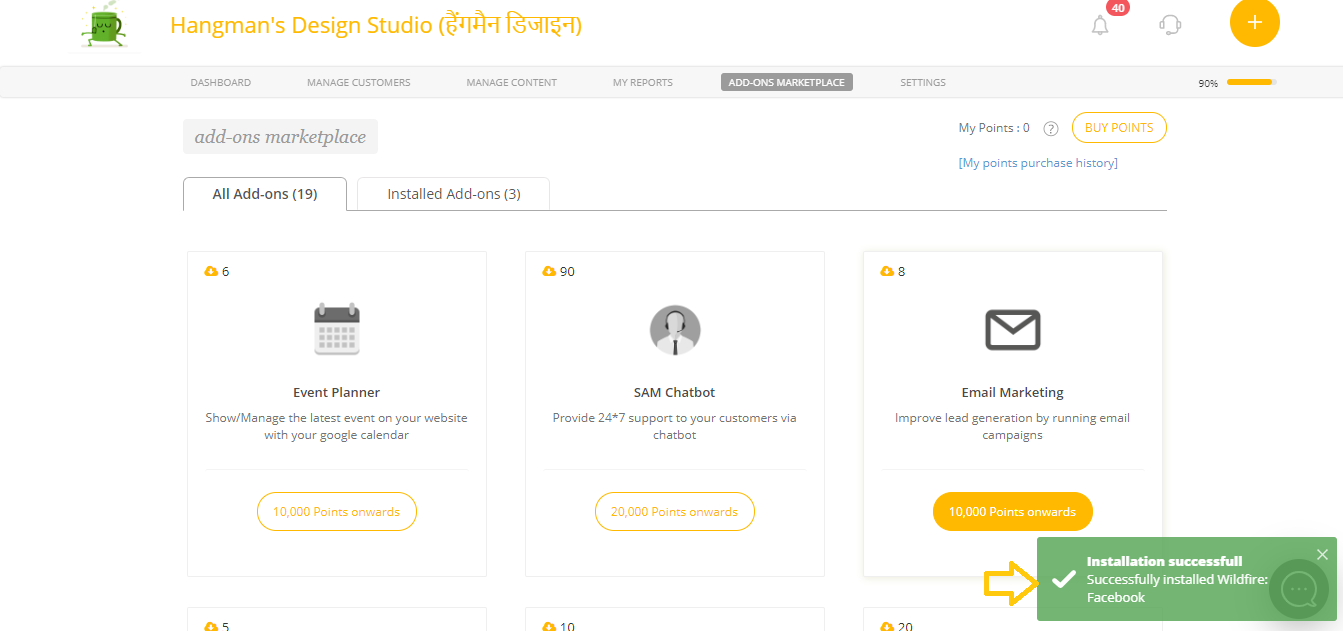Click the 90% completion label
This screenshot has width=1343, height=631.
[x=1208, y=83]
